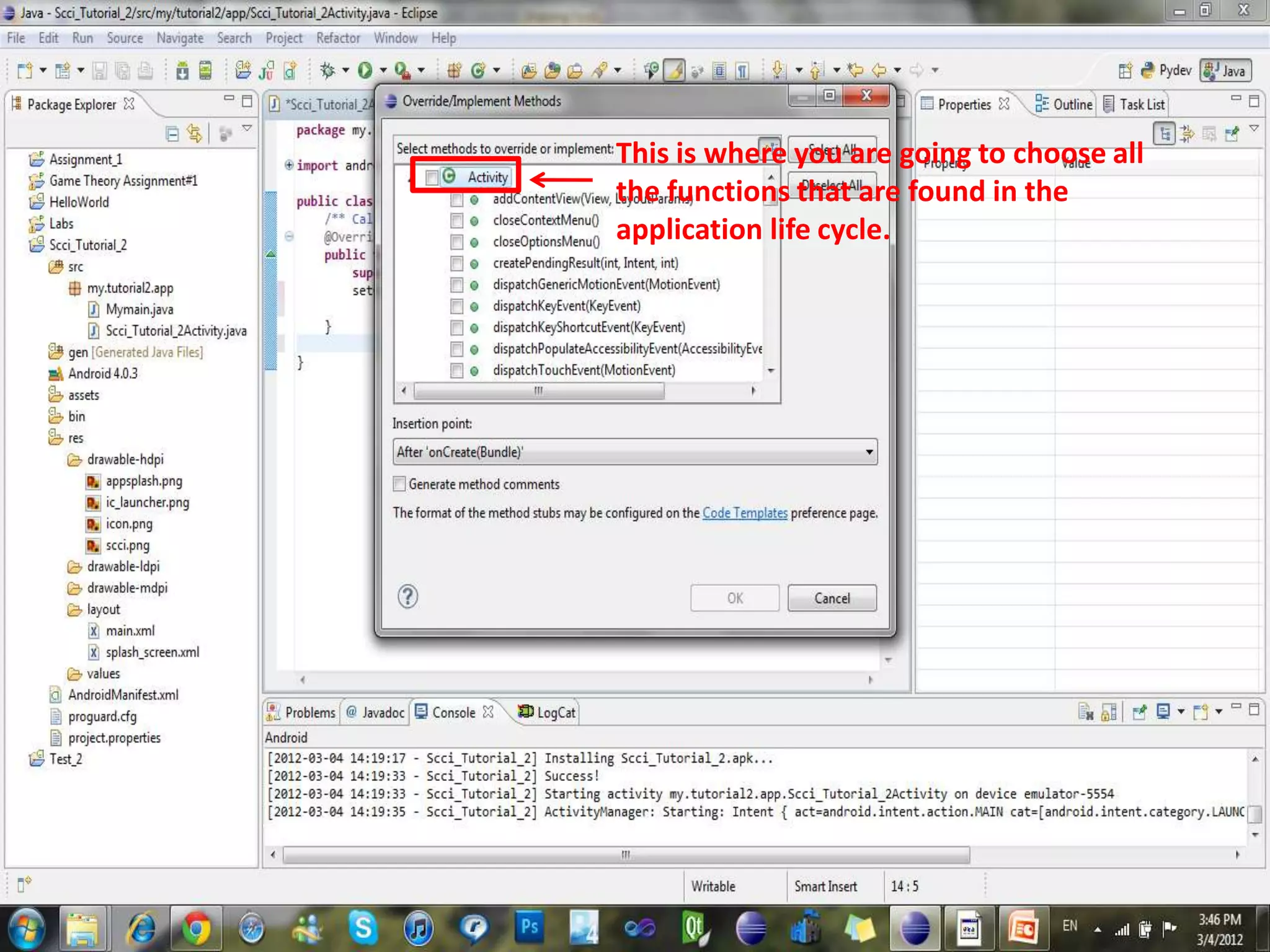Open Android SDK Manager toolbar icon
The width and height of the screenshot is (1270, 952).
[x=182, y=71]
